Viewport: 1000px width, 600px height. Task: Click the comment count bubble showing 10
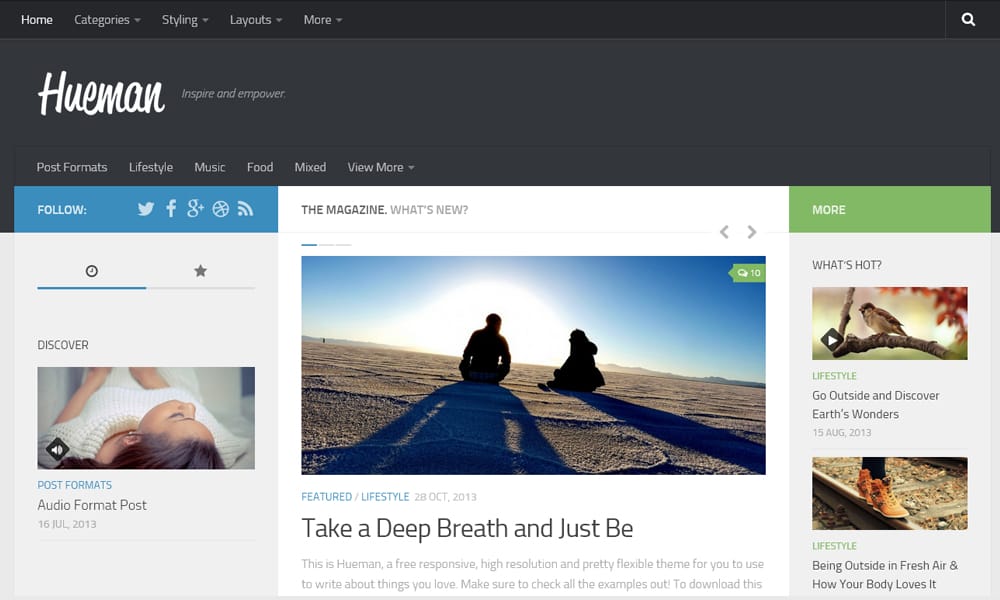point(748,273)
